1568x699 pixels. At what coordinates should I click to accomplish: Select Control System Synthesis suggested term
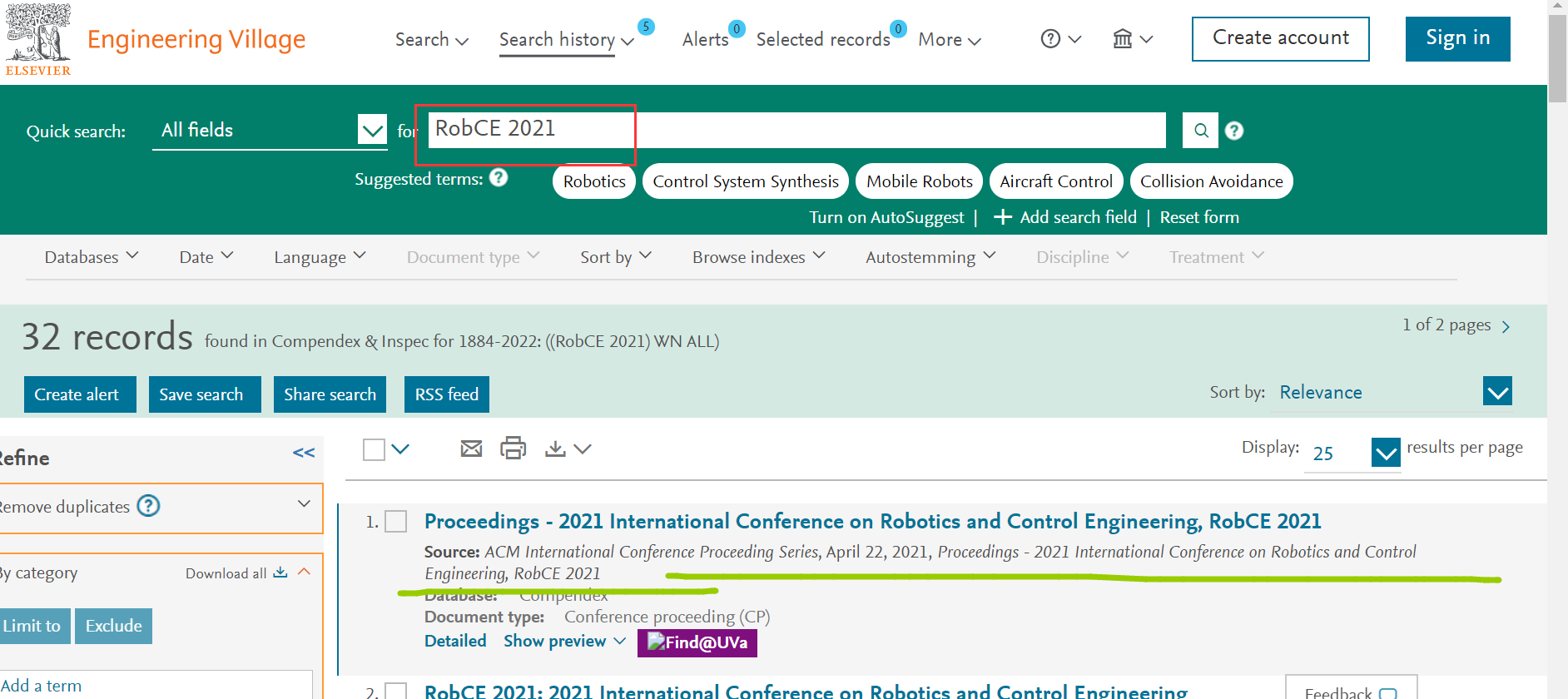[746, 181]
